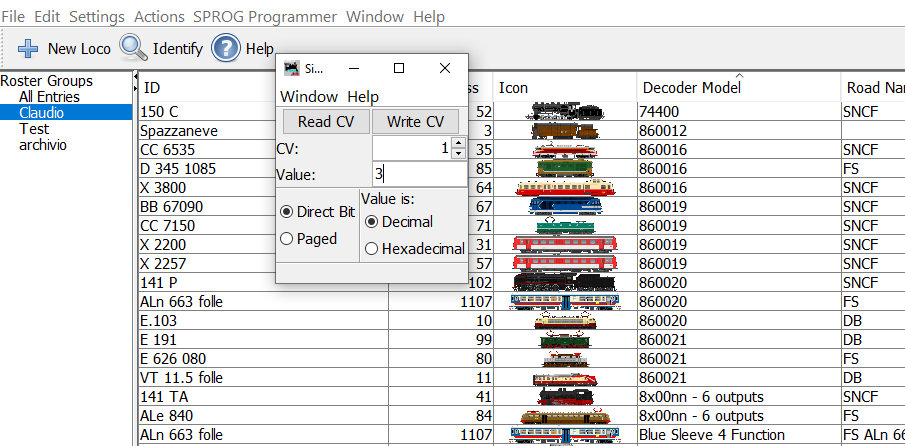Viewport: 905px width, 446px height.
Task: Click the Identify magnifying glass icon
Action: (x=133, y=47)
